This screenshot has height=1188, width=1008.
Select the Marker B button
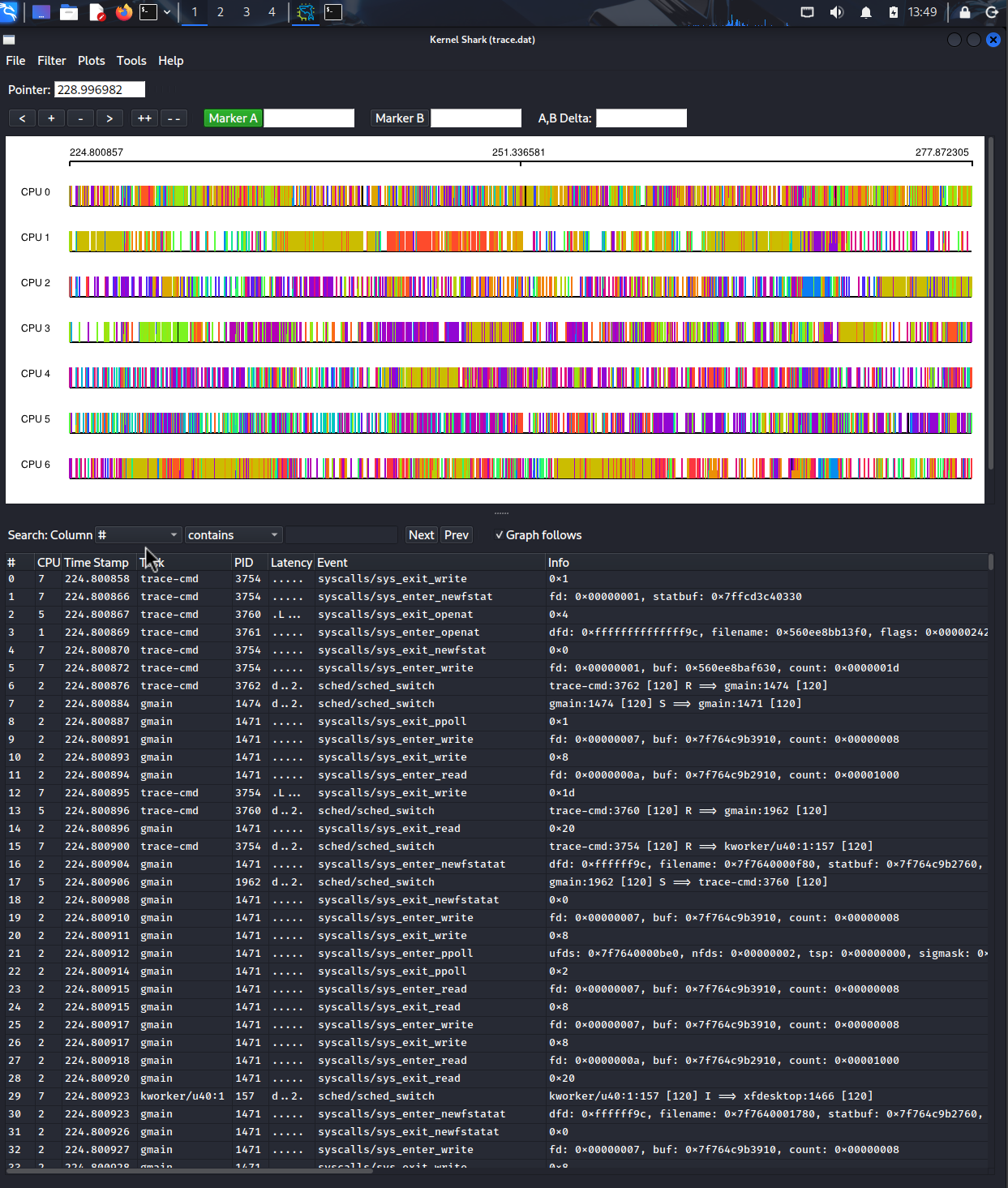click(x=400, y=118)
